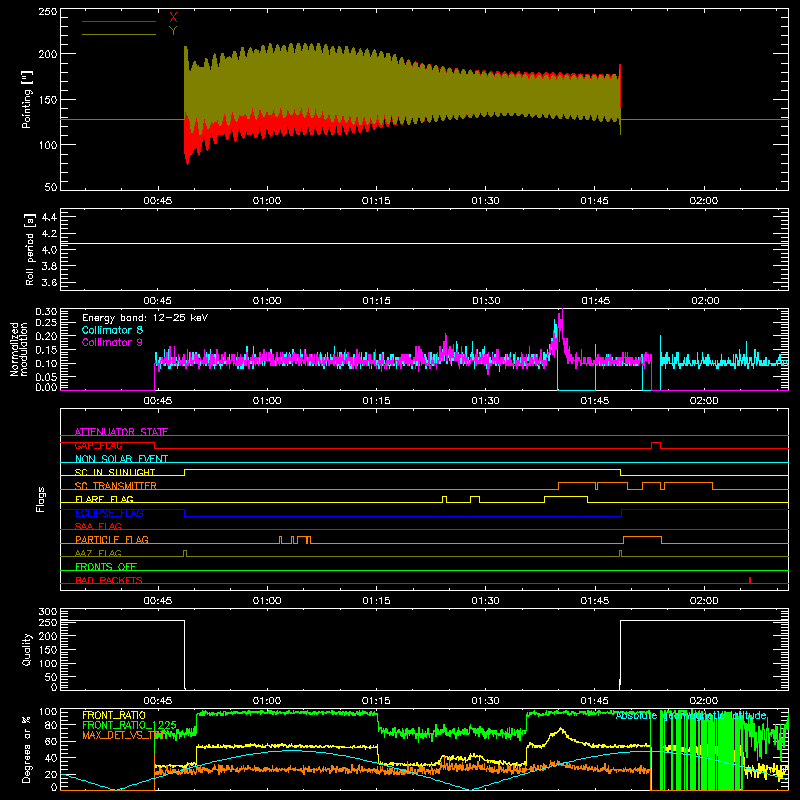Click the 300 tick on Quality axis
800x800 pixels.
click(x=48, y=612)
